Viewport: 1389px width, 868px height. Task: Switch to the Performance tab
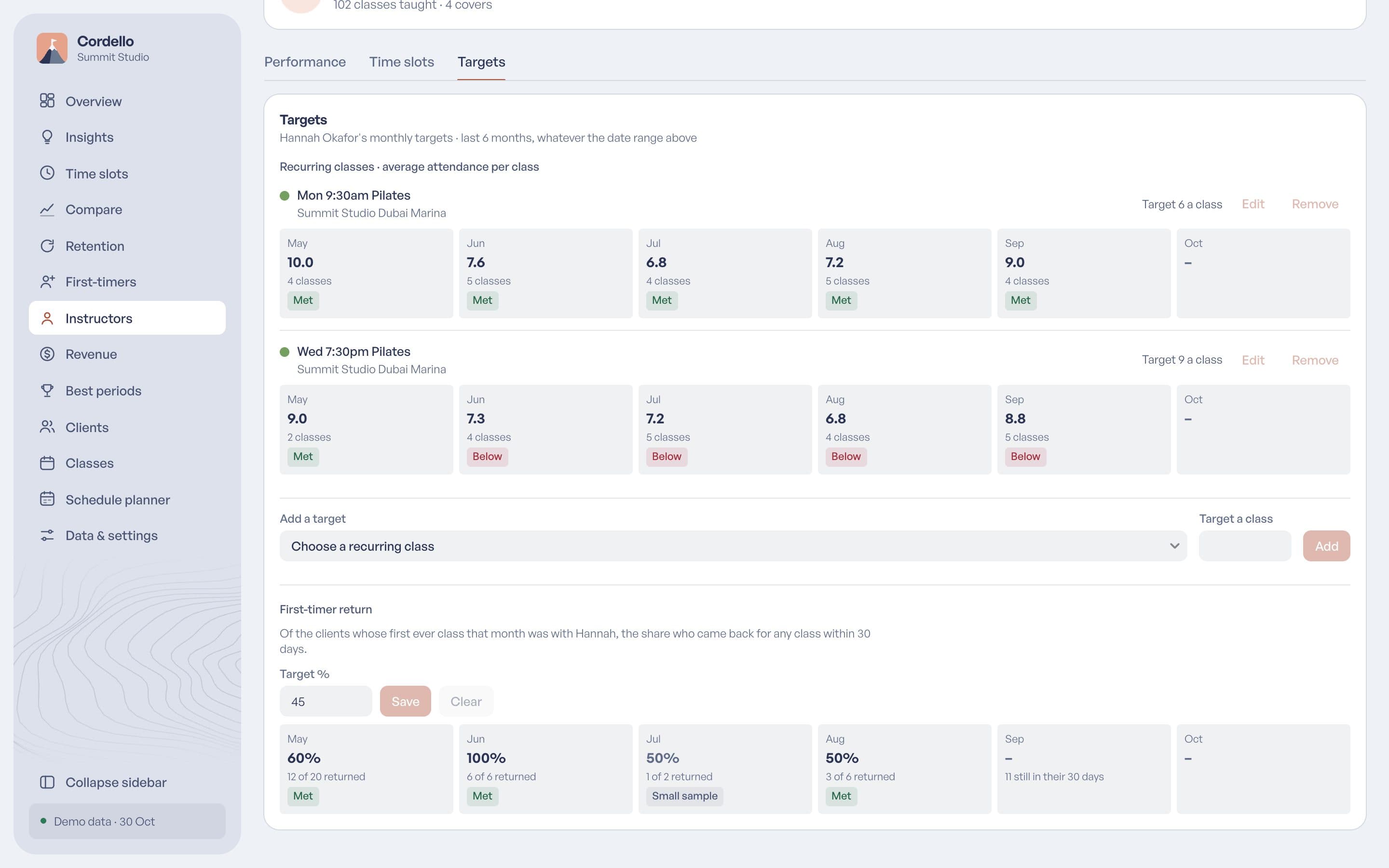click(x=305, y=62)
